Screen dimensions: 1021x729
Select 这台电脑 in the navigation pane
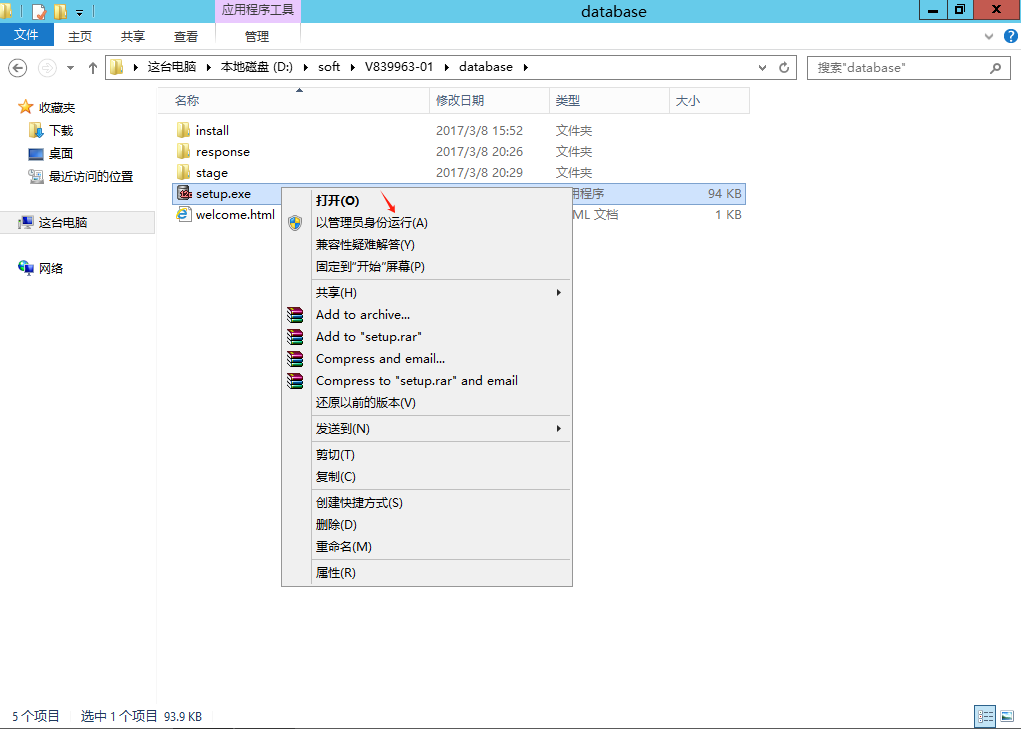[x=63, y=223]
